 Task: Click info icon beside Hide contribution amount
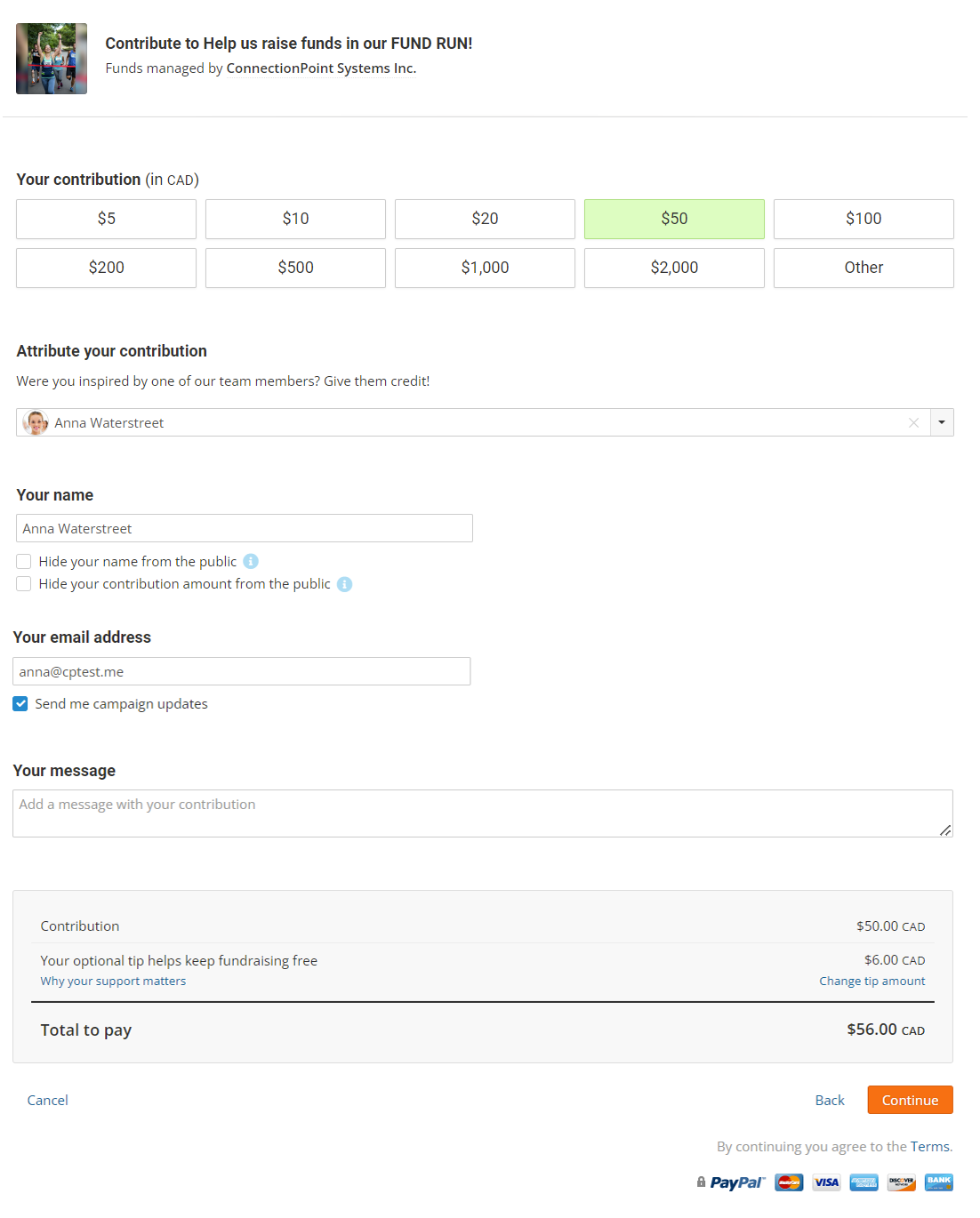point(344,584)
